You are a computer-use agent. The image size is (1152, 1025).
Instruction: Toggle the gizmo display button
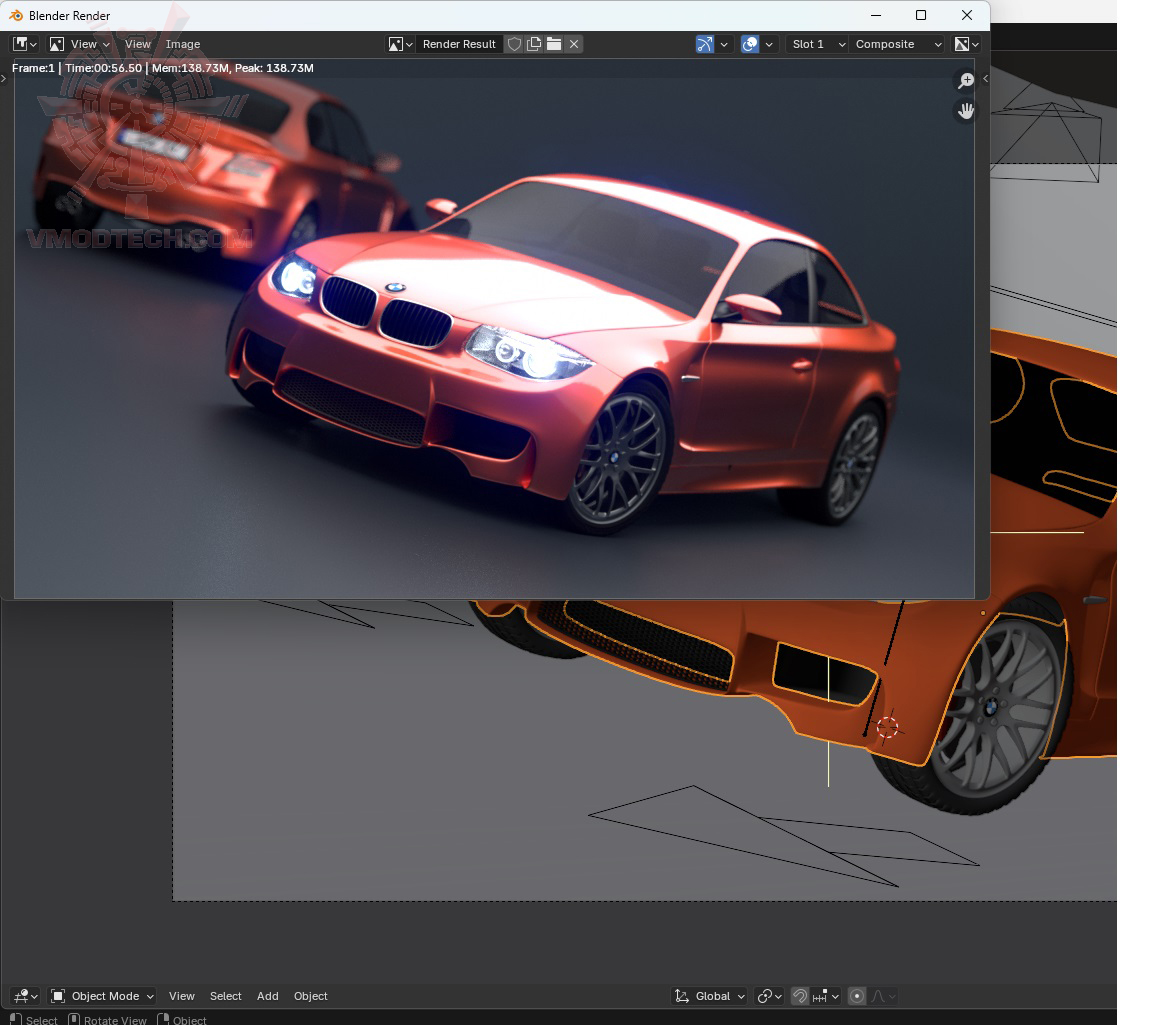pos(705,44)
